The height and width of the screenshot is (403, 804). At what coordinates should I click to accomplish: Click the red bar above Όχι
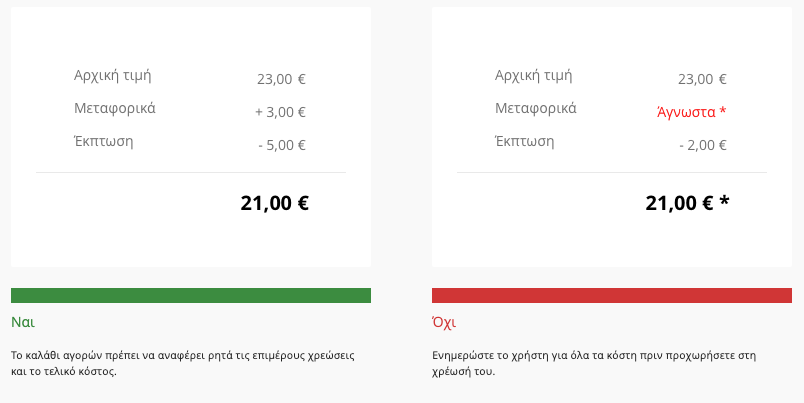pos(612,295)
